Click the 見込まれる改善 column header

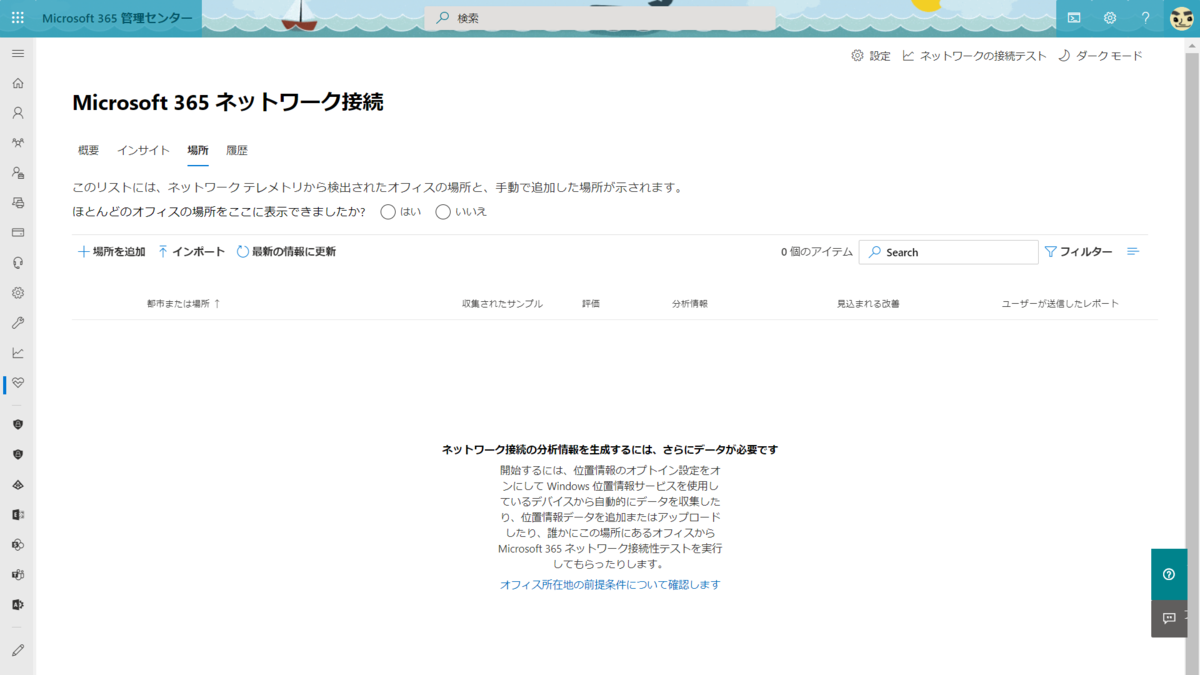click(x=868, y=303)
